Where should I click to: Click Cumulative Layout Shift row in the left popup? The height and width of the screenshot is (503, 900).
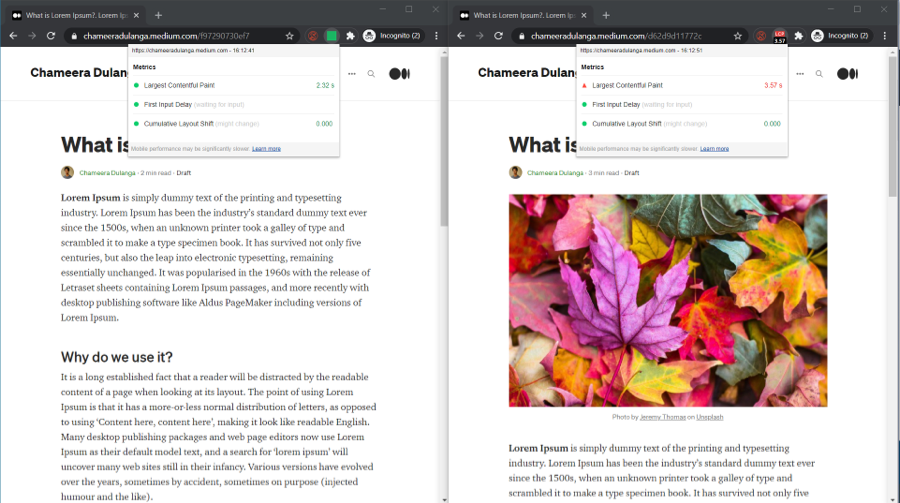click(234, 123)
